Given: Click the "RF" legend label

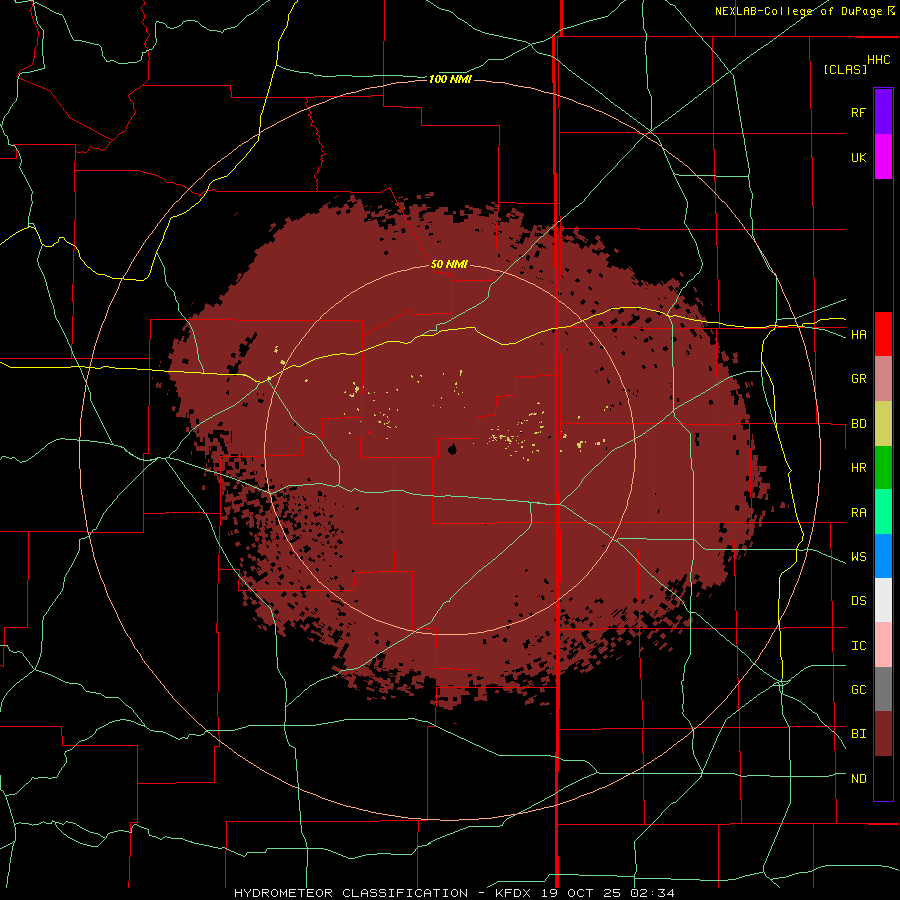Looking at the screenshot, I should tap(858, 112).
